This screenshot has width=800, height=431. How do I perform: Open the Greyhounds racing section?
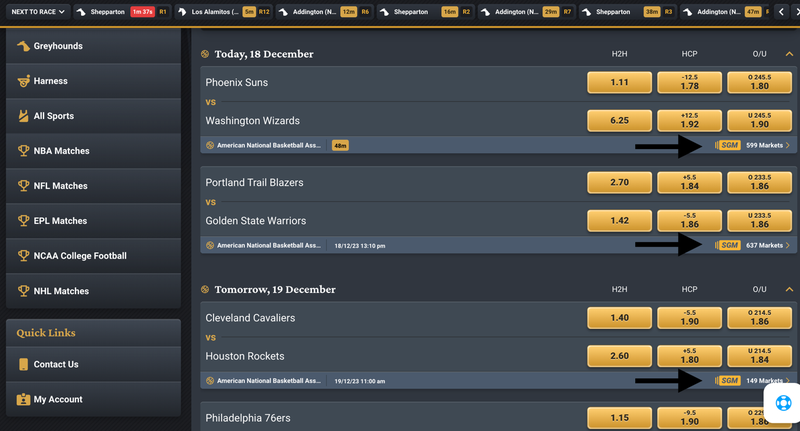coord(93,46)
